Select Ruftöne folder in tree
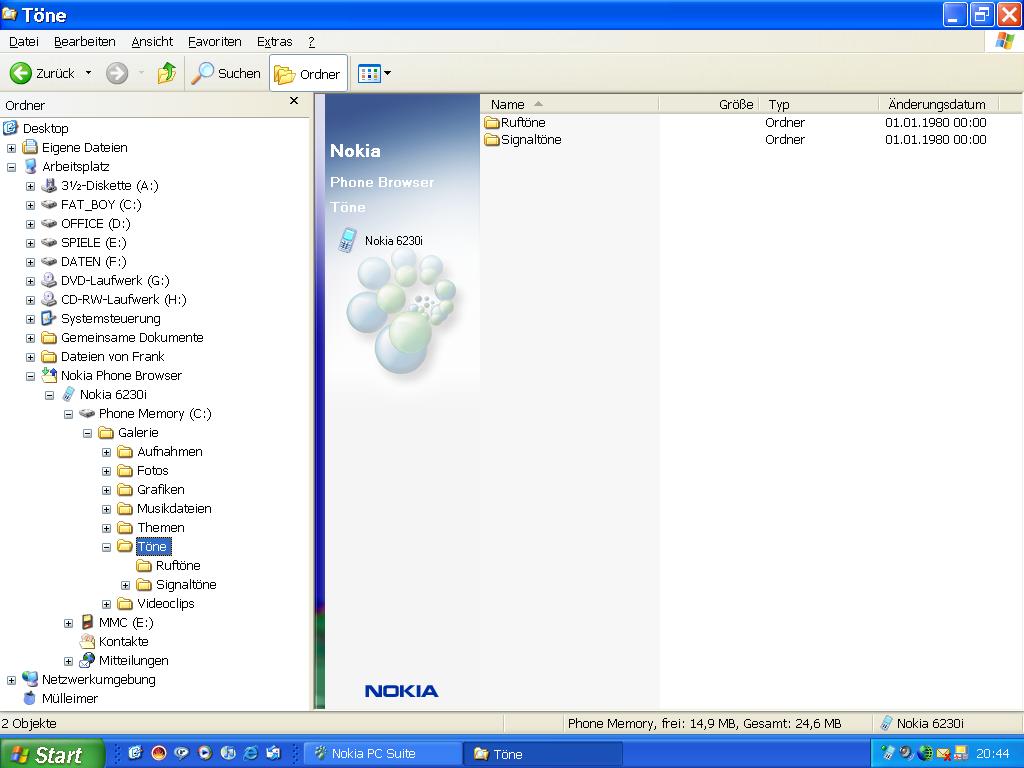This screenshot has width=1024, height=768. (178, 566)
